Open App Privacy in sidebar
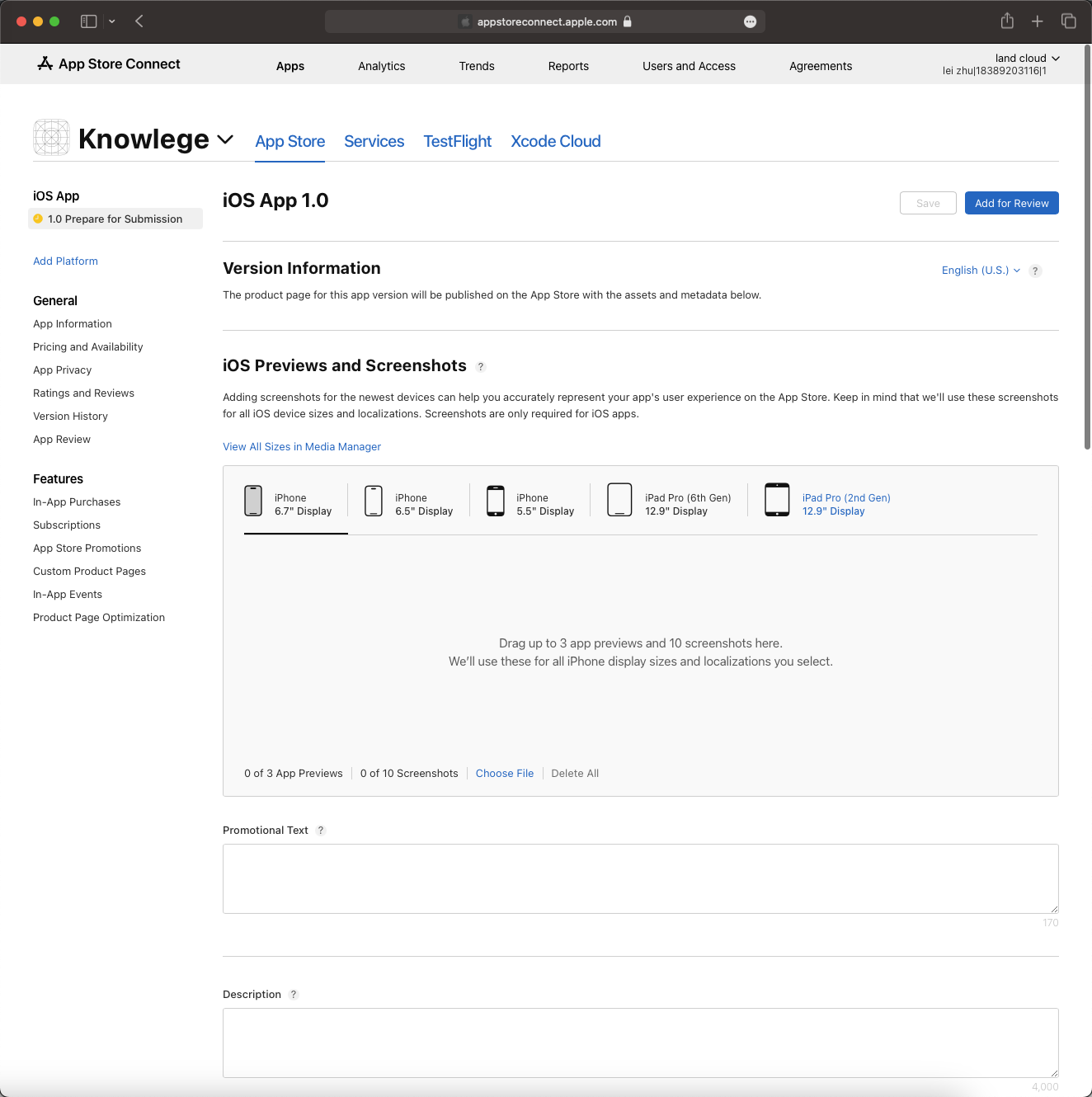The image size is (1092, 1097). tap(63, 370)
